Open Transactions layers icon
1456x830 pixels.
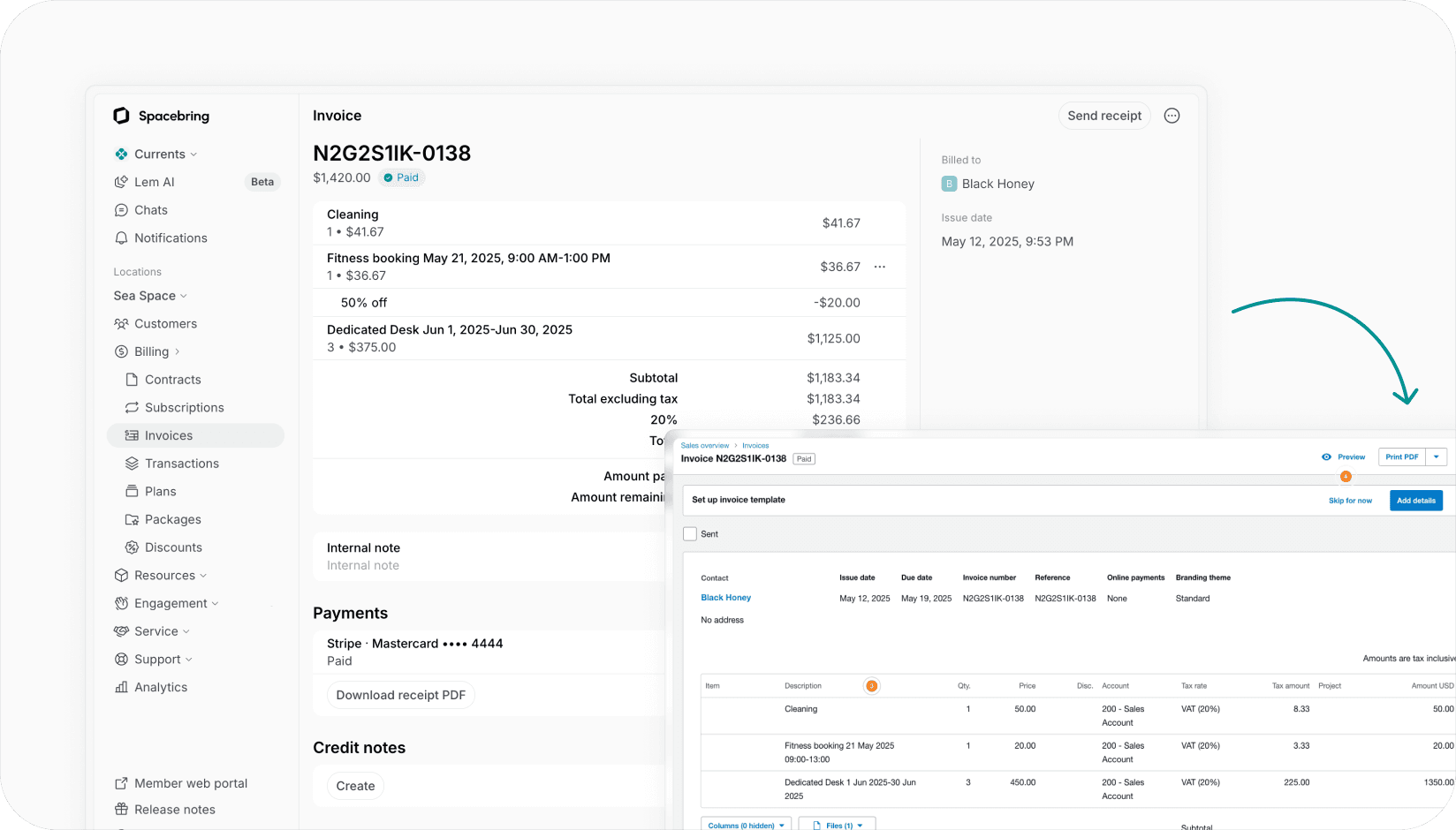(x=132, y=464)
